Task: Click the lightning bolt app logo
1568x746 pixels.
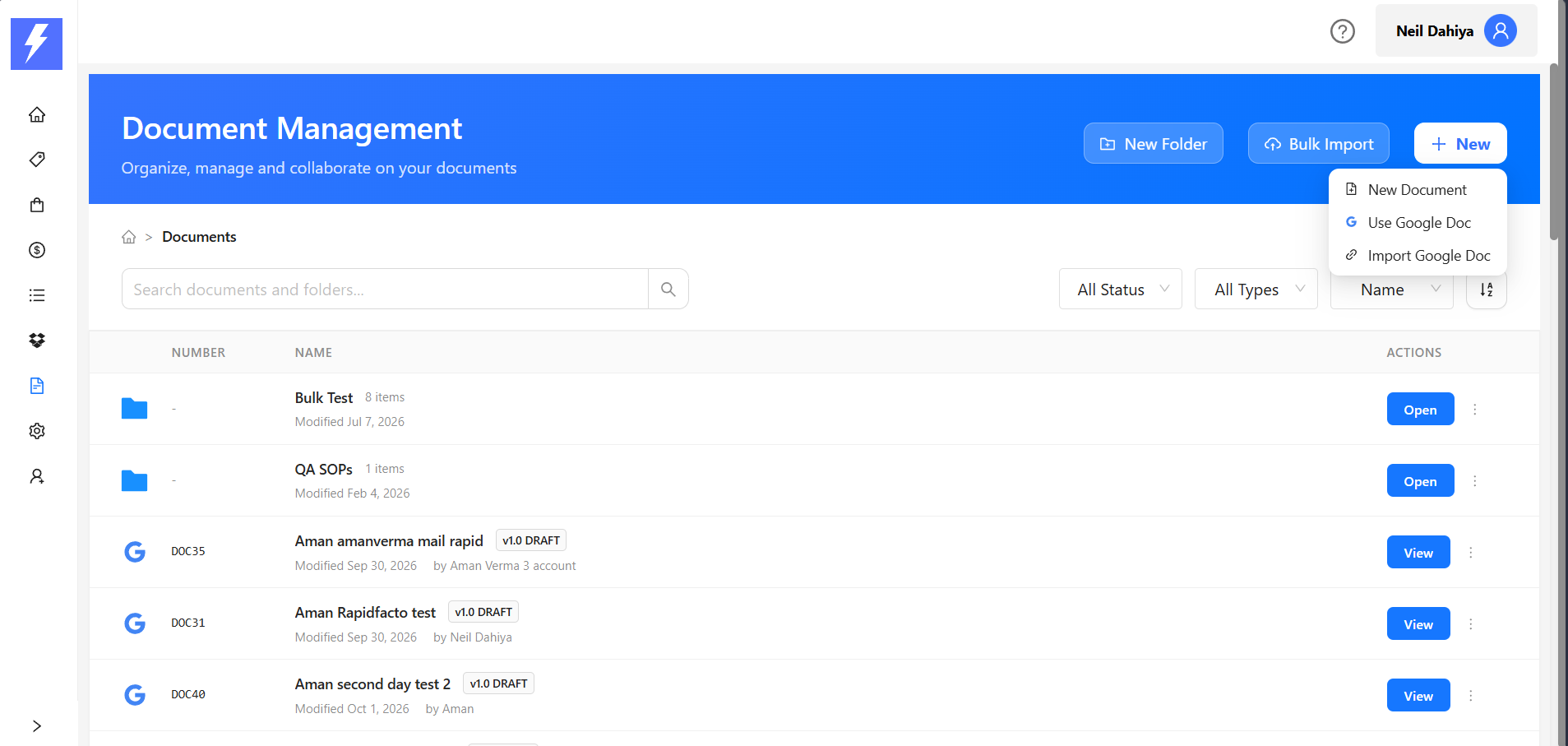Action: coord(36,44)
